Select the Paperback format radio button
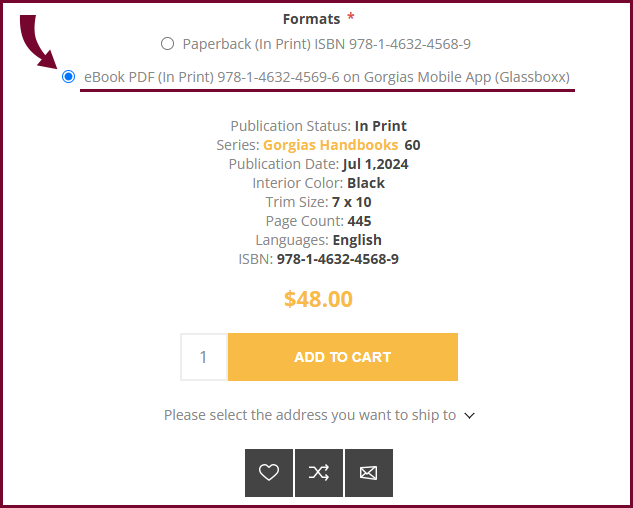 coord(168,43)
